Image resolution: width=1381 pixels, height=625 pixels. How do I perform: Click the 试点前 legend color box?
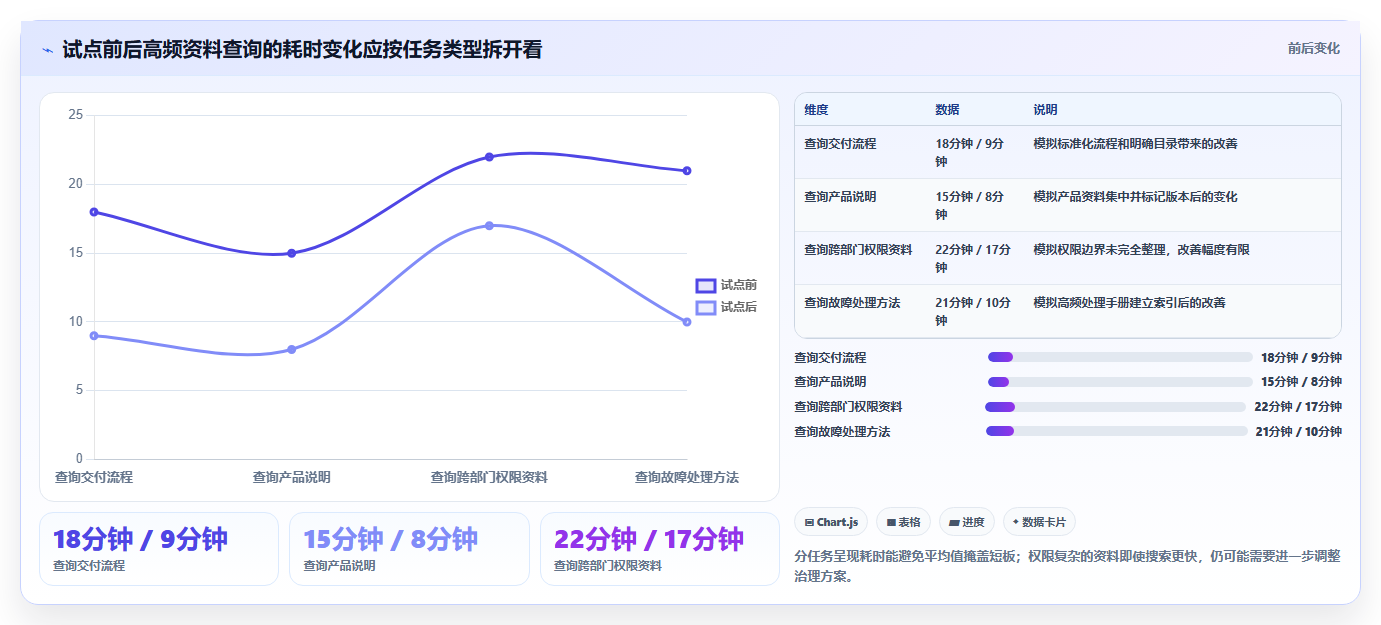pos(706,285)
